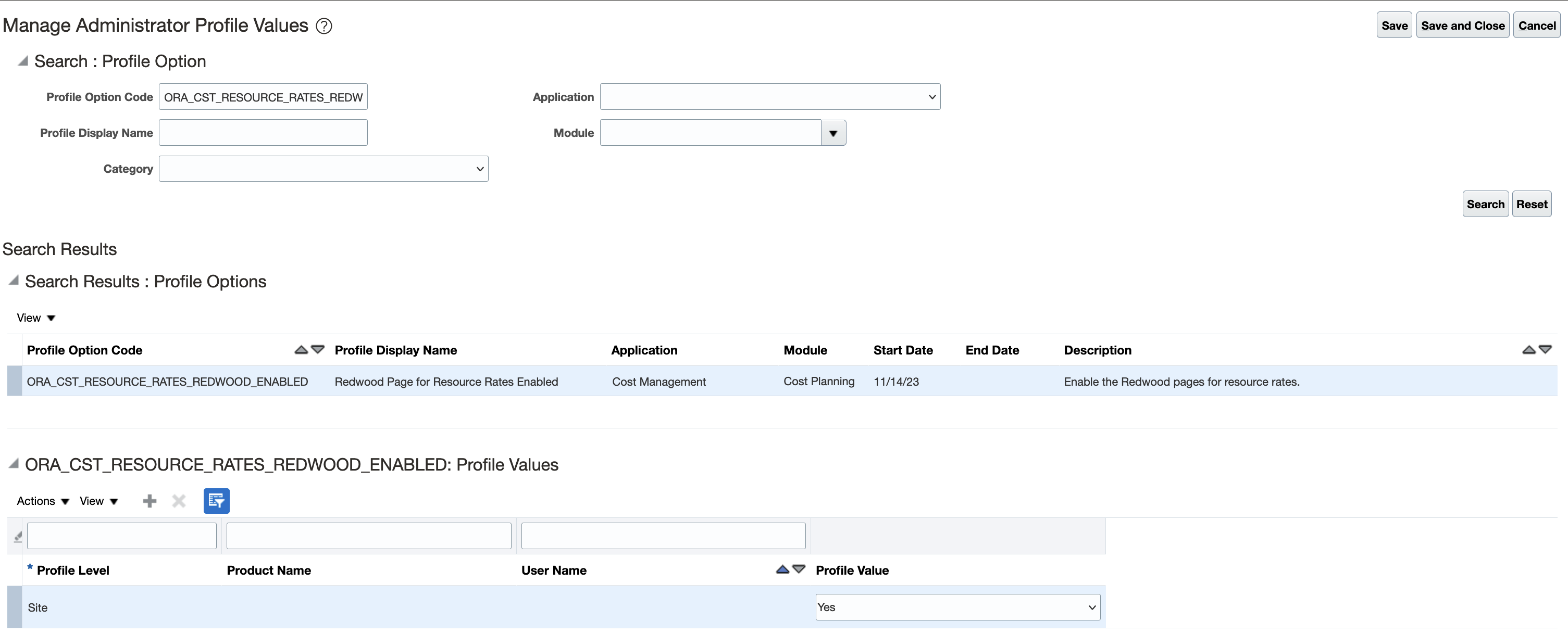Sort the Description column ascending
Screen dimensions: 1568x634
1528,349
